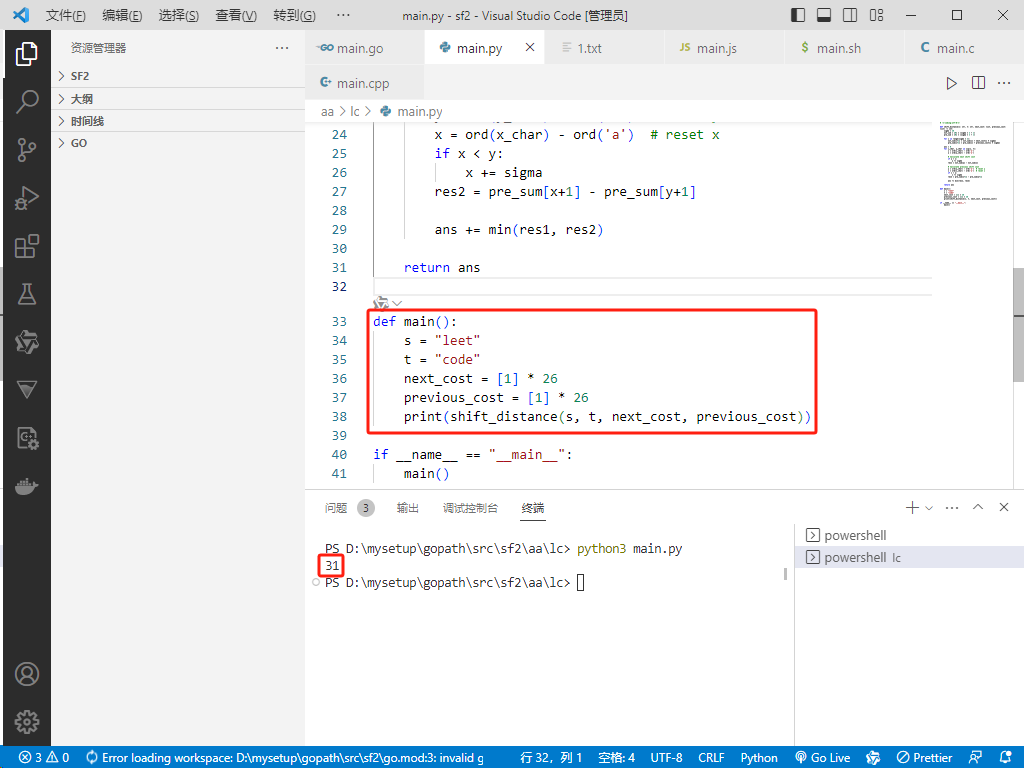Open Customize Layout icon in title bar

(x=876, y=15)
